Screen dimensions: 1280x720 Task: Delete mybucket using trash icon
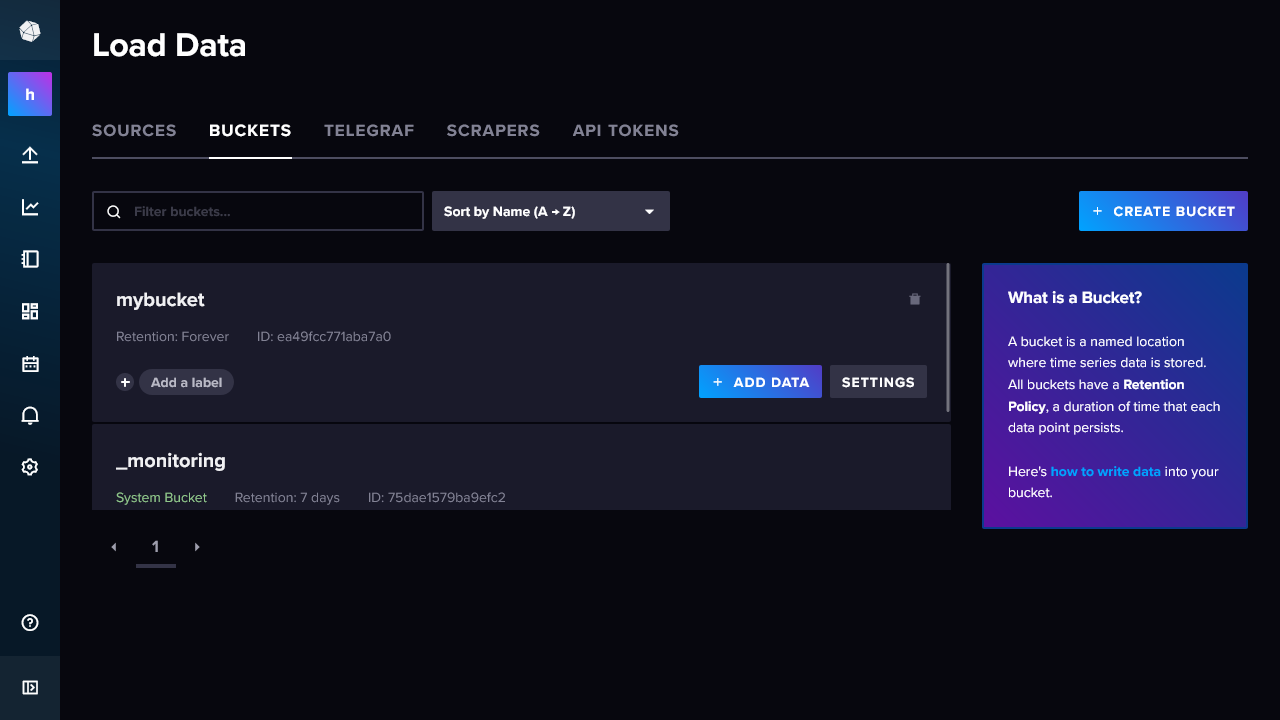tap(914, 299)
